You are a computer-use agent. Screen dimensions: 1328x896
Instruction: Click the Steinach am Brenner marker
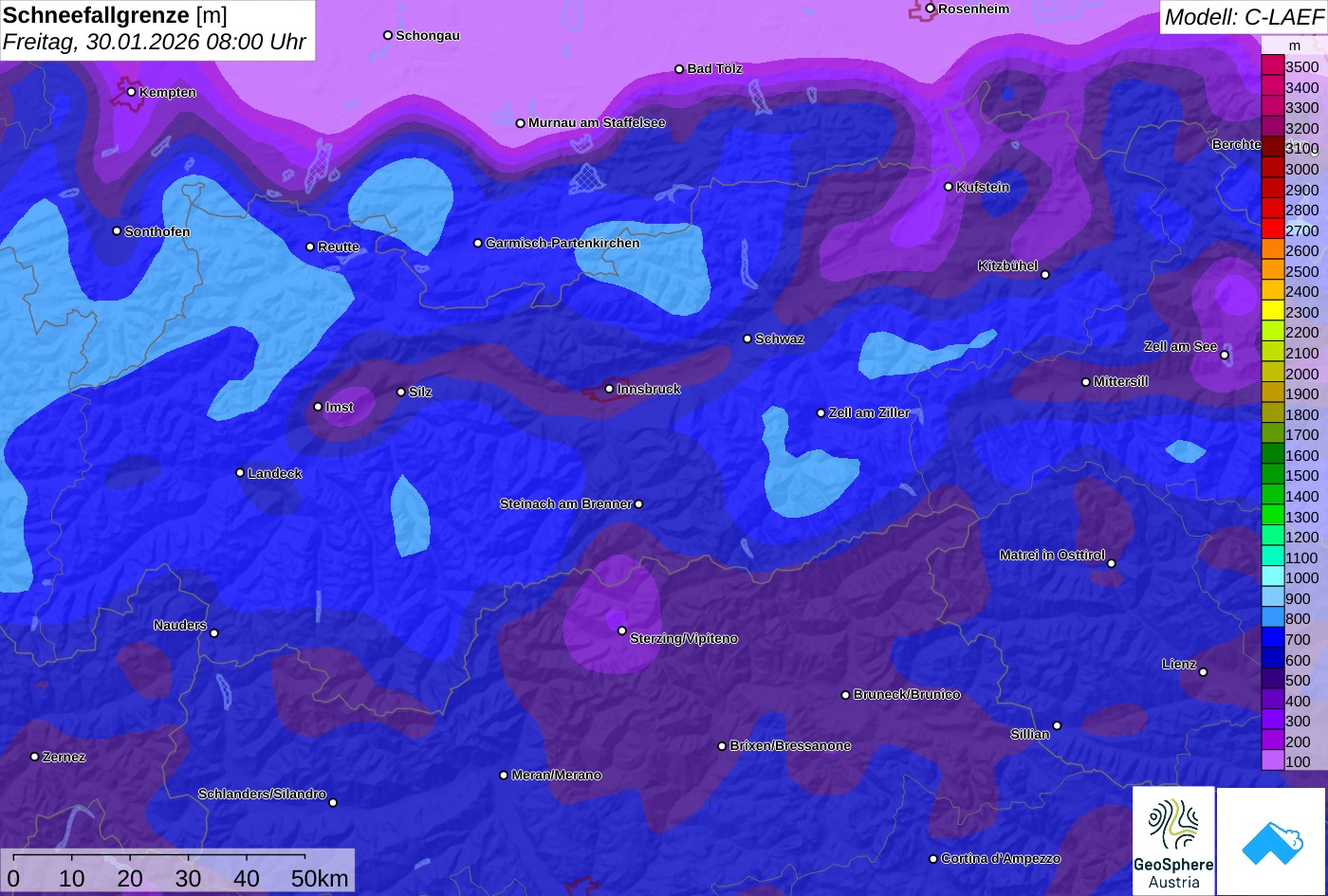coord(639,504)
